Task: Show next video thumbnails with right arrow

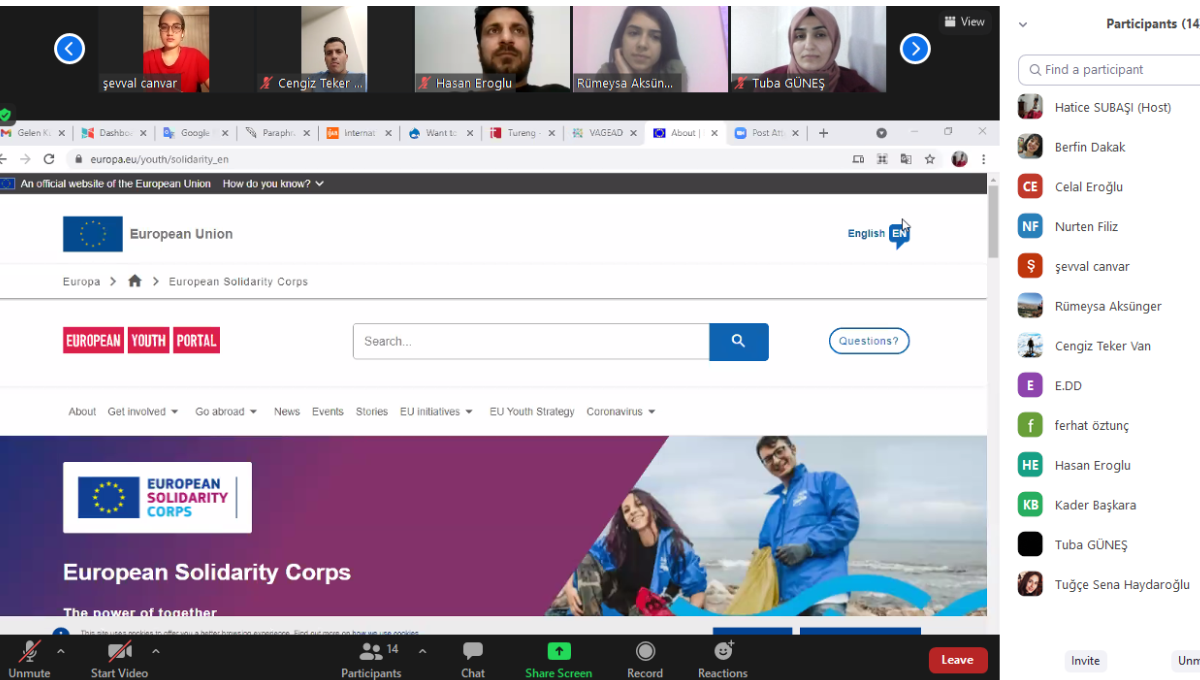Action: tap(915, 48)
